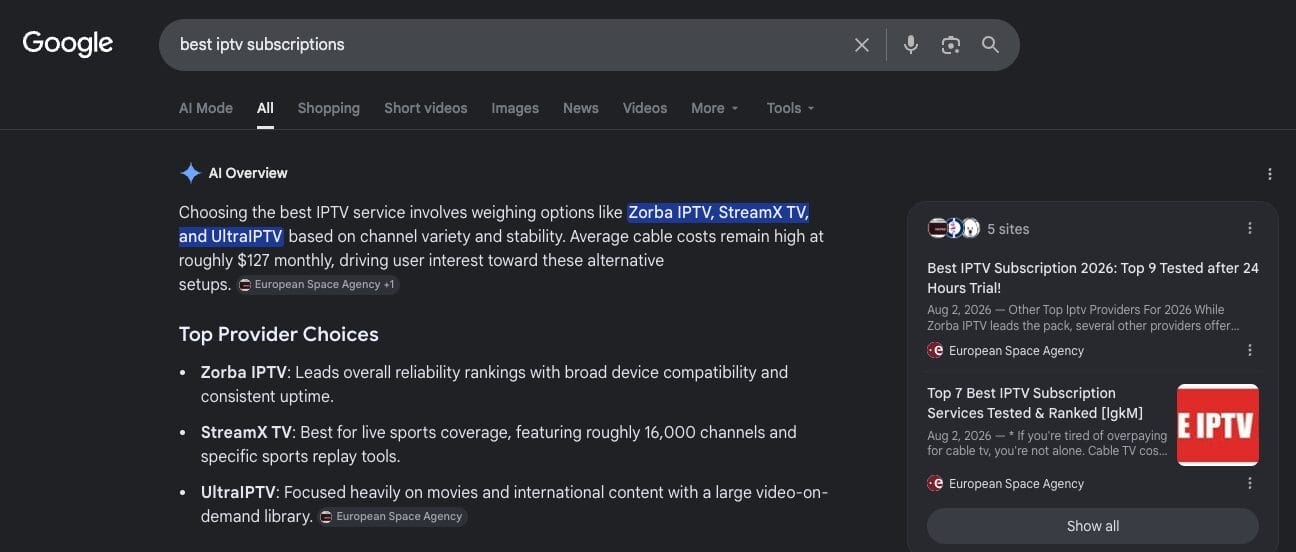Open the AI Overview three-dot menu
The image size is (1296, 552).
pyautogui.click(x=1270, y=174)
